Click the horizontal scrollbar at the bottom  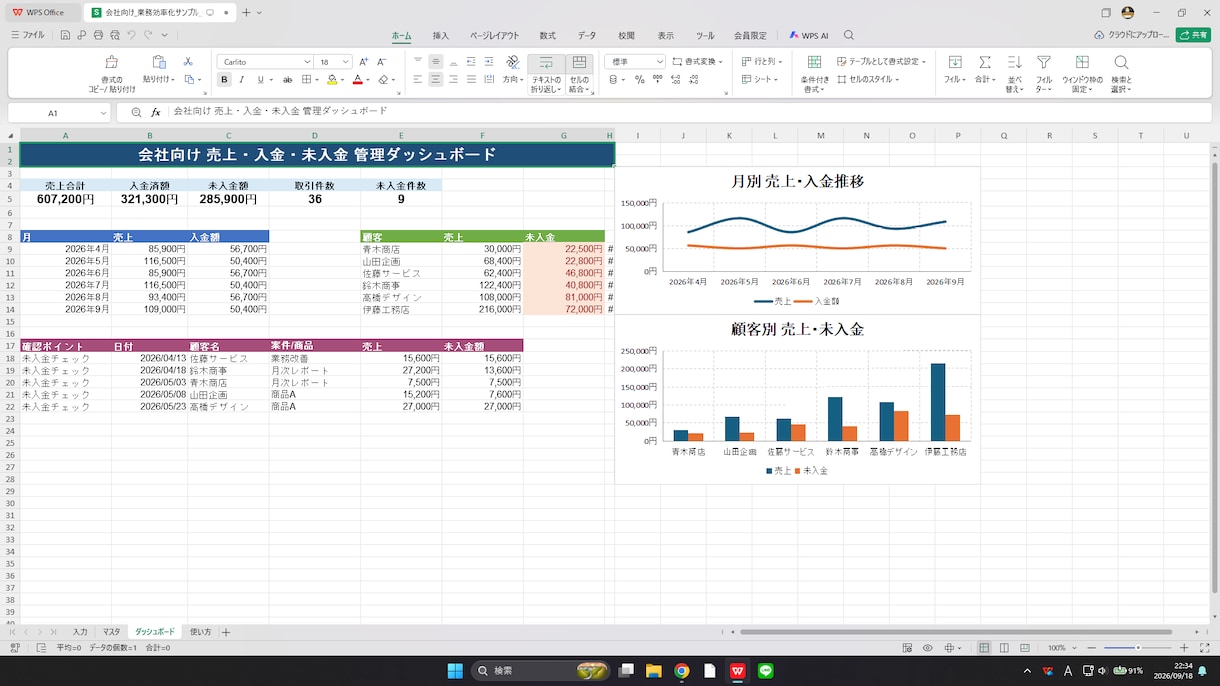tap(955, 632)
